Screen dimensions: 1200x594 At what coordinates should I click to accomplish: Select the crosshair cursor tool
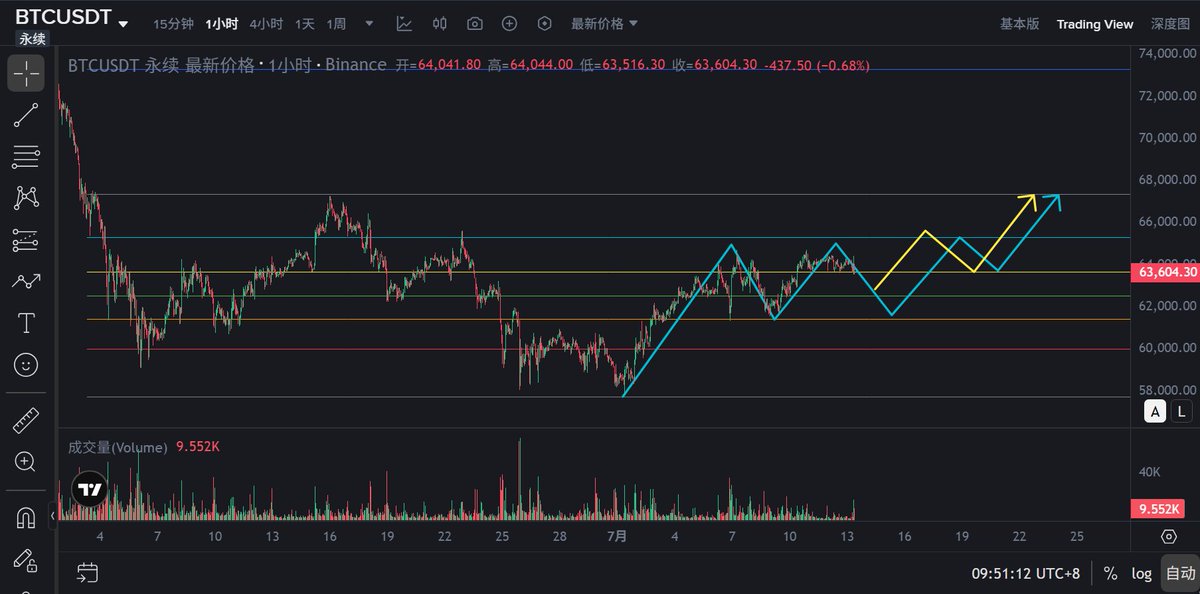[x=26, y=73]
